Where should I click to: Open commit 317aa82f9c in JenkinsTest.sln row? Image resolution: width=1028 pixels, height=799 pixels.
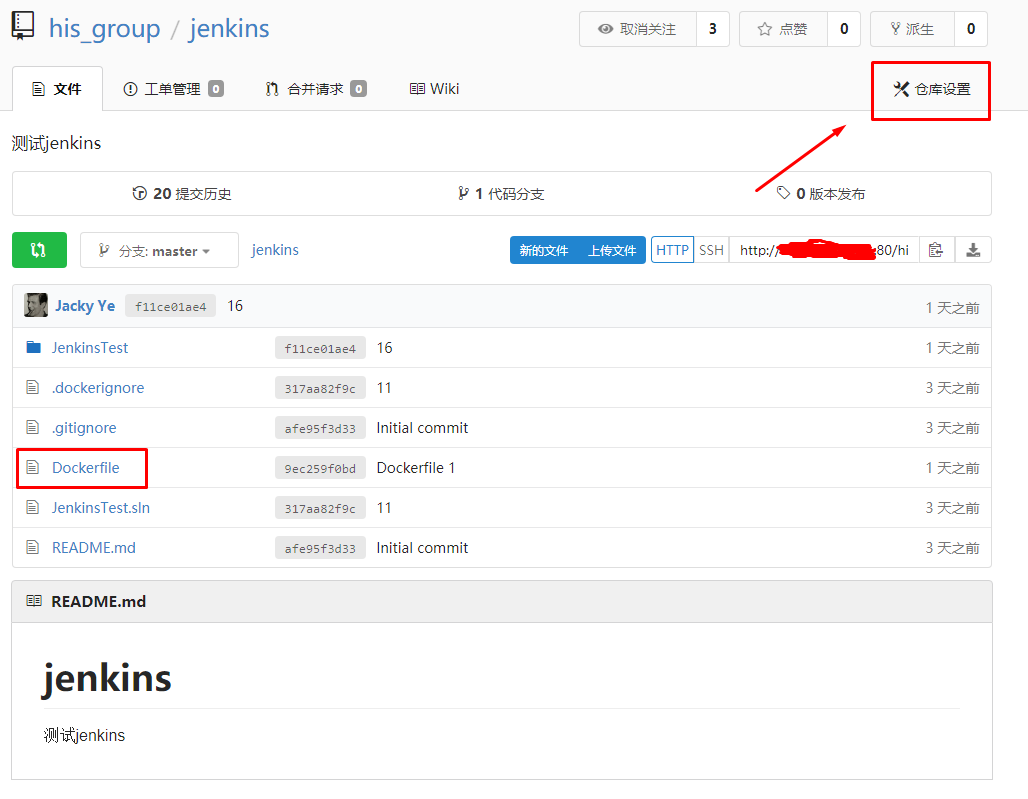coord(320,509)
